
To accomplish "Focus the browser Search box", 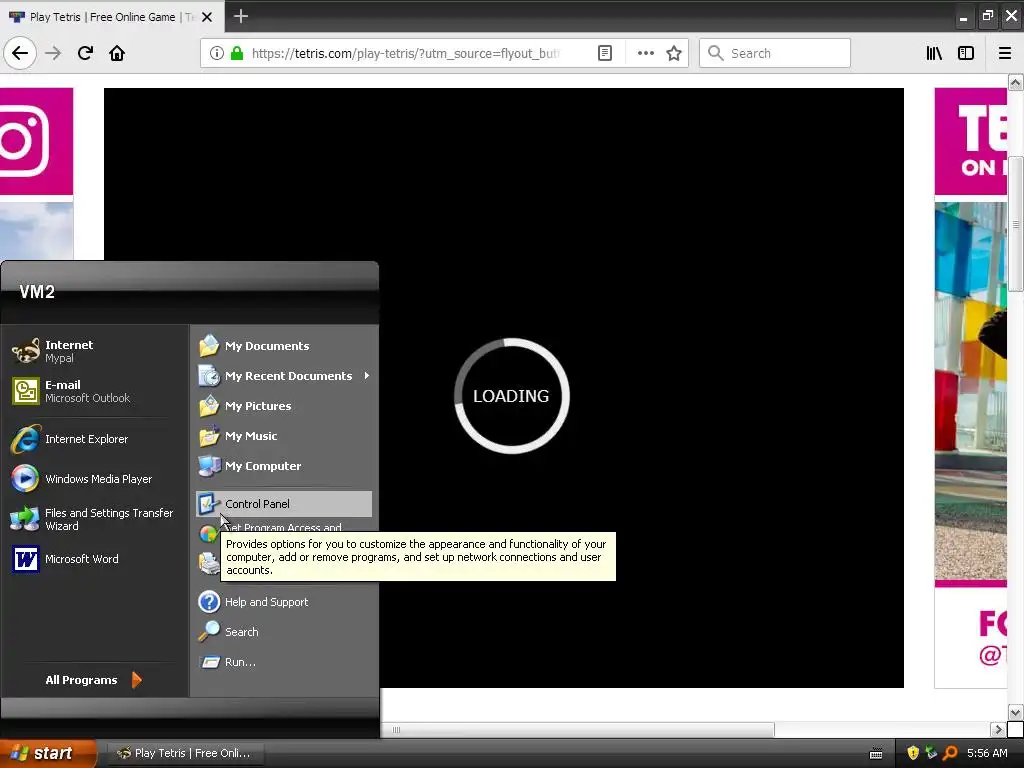I will click(x=775, y=53).
